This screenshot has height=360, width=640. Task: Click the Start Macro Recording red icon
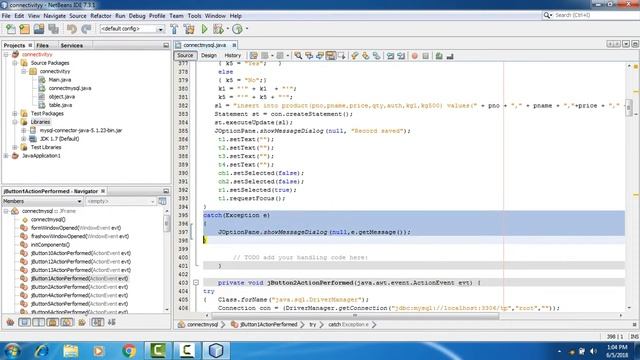(415, 56)
